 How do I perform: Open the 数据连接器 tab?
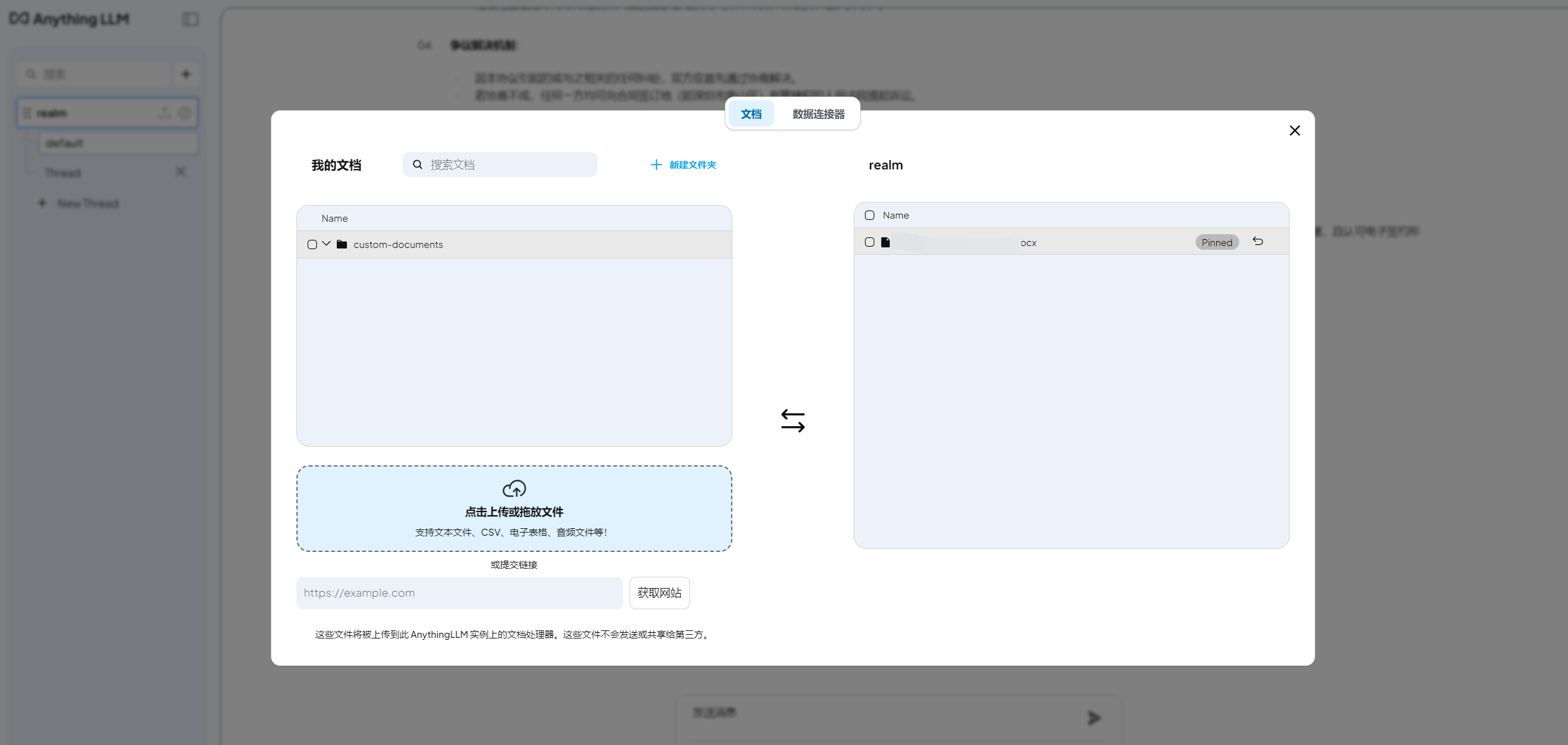(818, 114)
